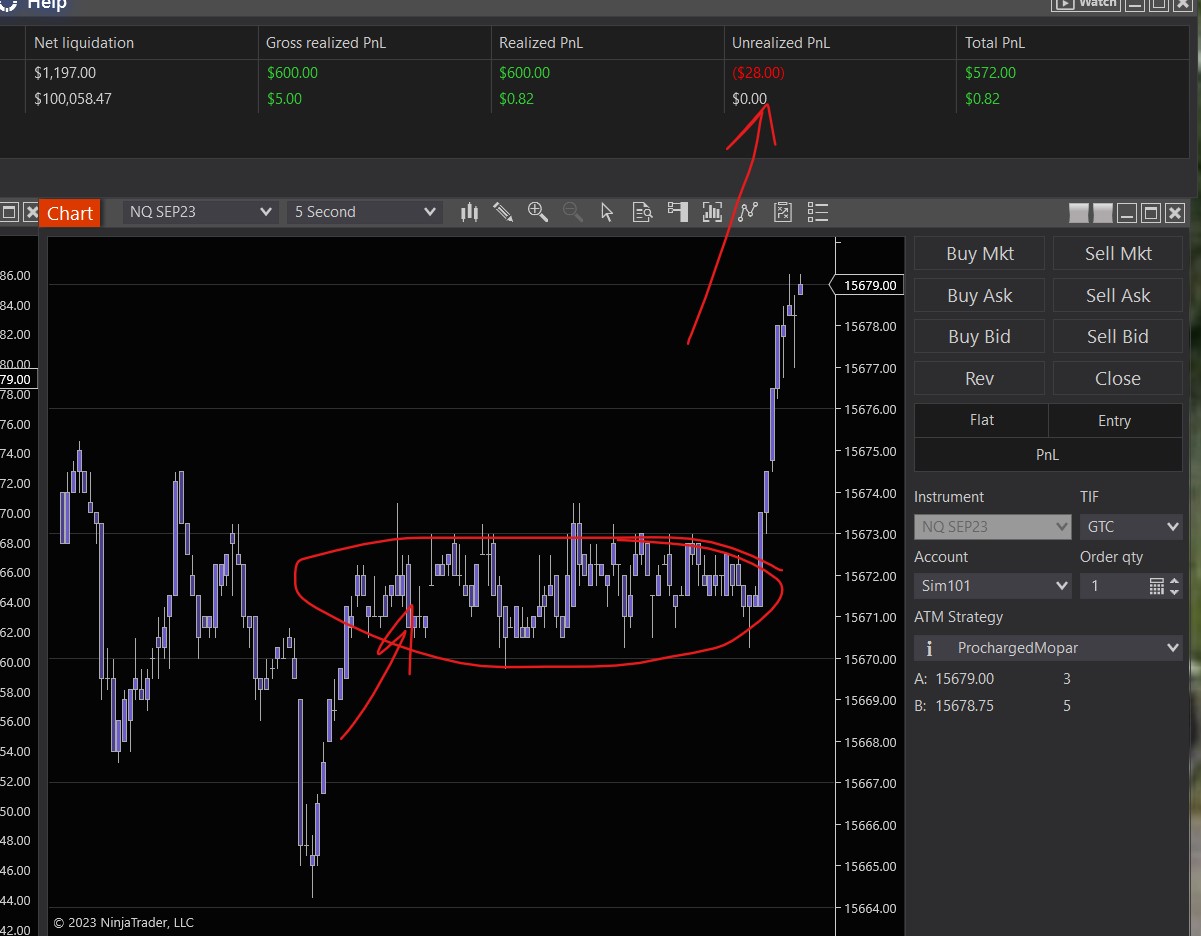Open the bar style chart icon

(469, 212)
